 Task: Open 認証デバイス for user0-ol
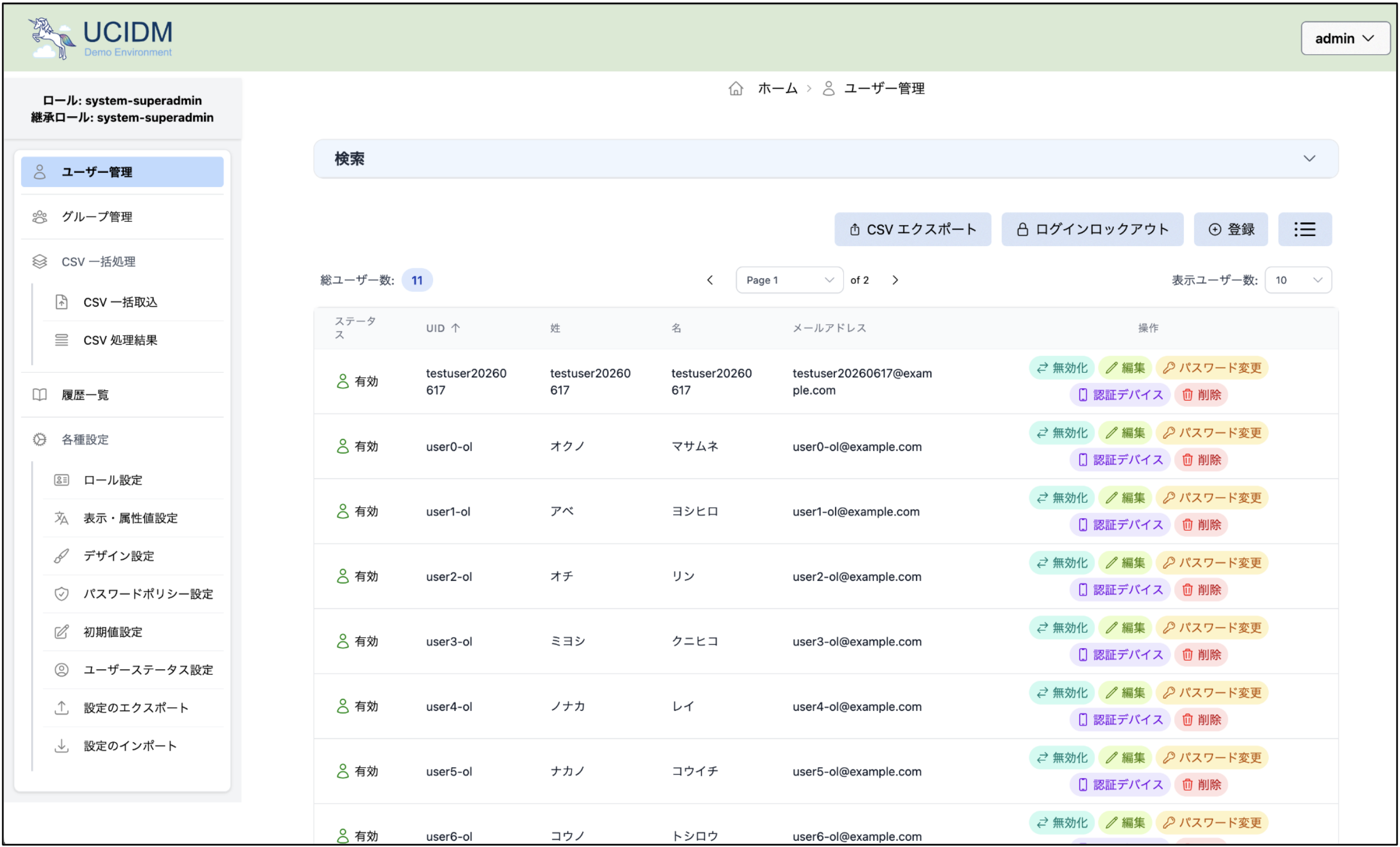coord(1120,459)
